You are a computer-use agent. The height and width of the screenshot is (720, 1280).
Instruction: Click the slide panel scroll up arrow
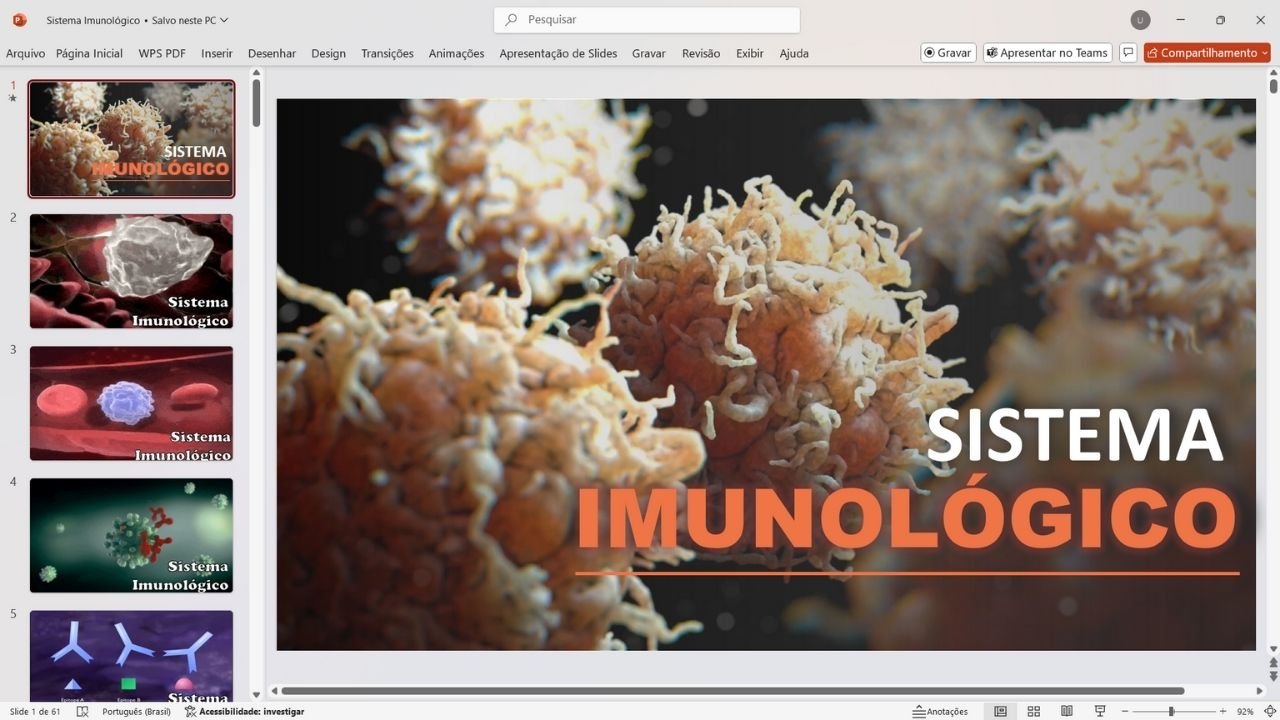point(256,73)
